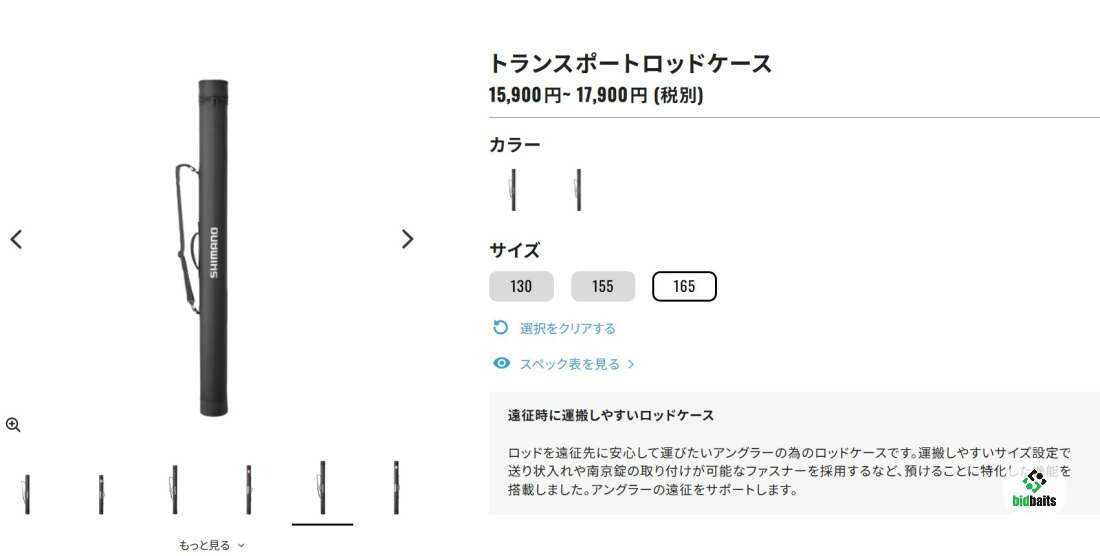Choose the second color swatch
The width and height of the screenshot is (1100, 556).
click(578, 189)
